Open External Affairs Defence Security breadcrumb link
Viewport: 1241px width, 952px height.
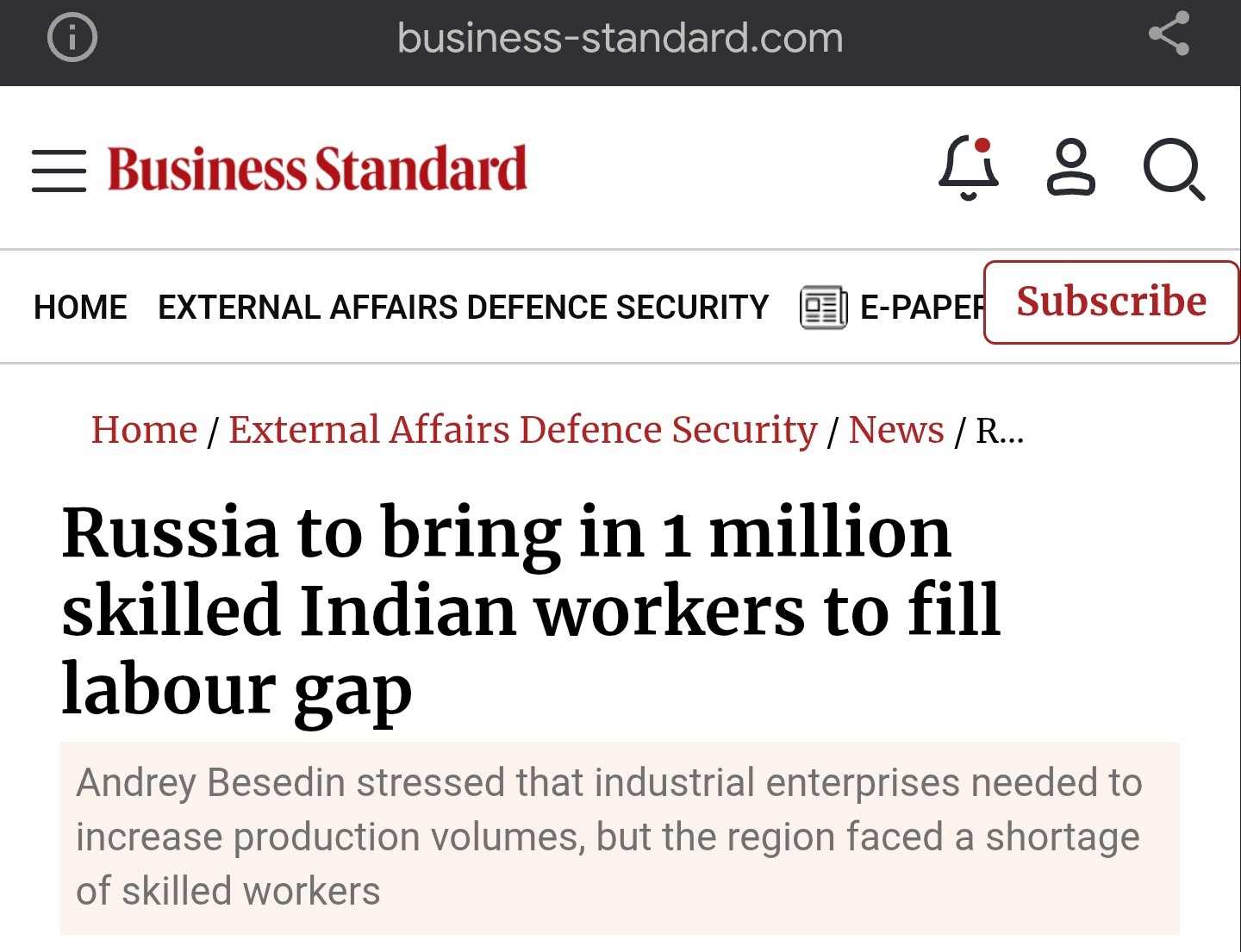(x=523, y=430)
